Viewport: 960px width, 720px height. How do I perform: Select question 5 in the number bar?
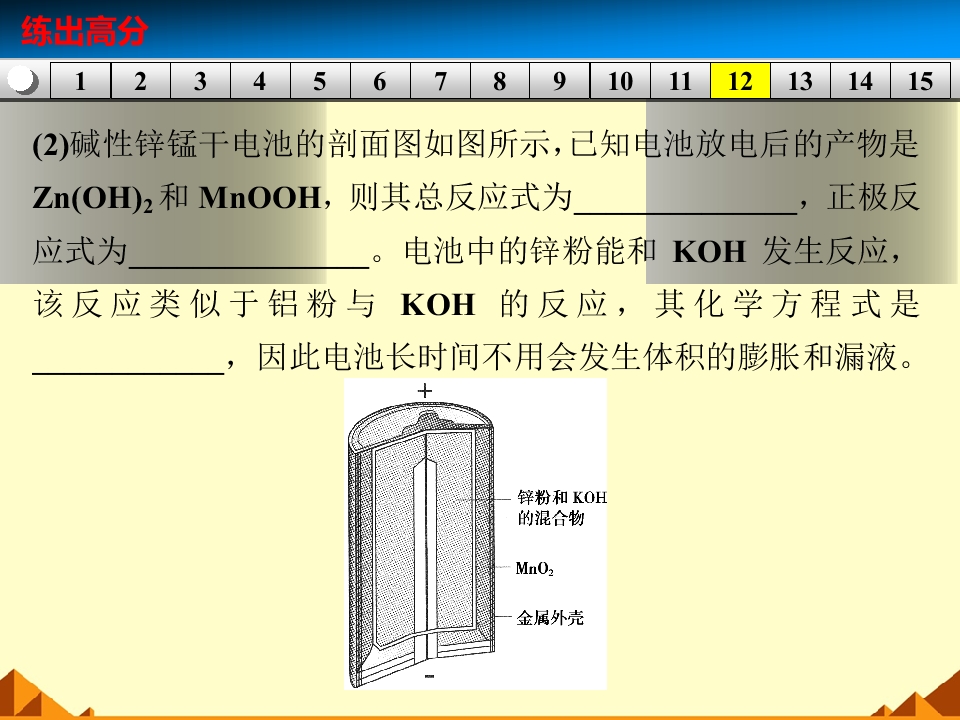320,82
